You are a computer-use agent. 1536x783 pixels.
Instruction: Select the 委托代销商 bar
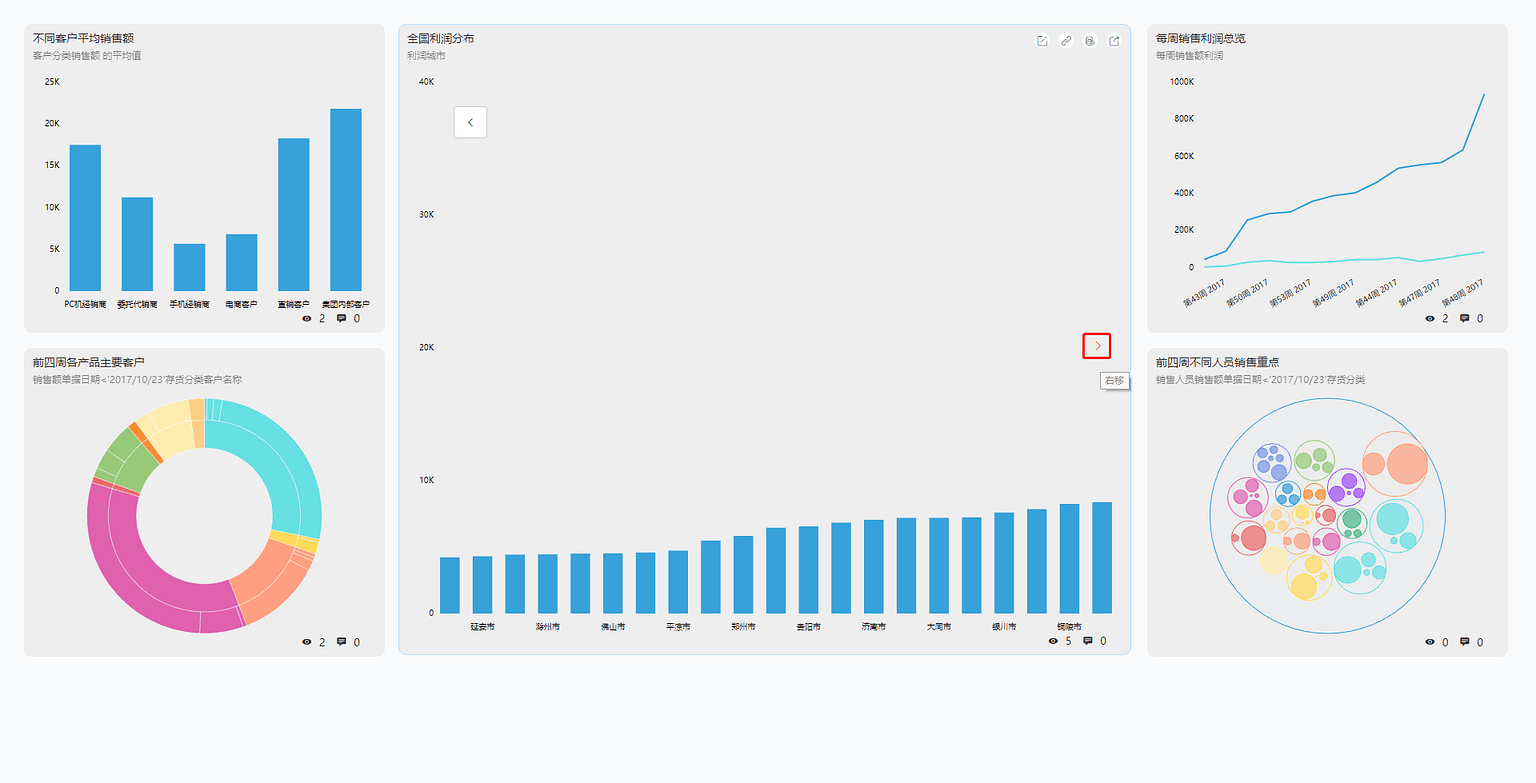tap(137, 244)
